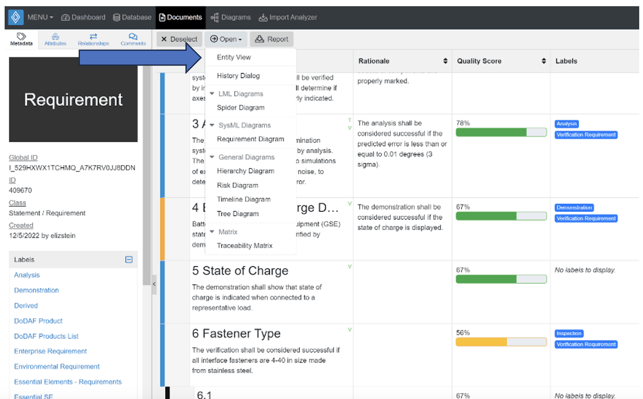Select the Metadata sidebar tab
The height and width of the screenshot is (399, 643).
click(x=21, y=39)
